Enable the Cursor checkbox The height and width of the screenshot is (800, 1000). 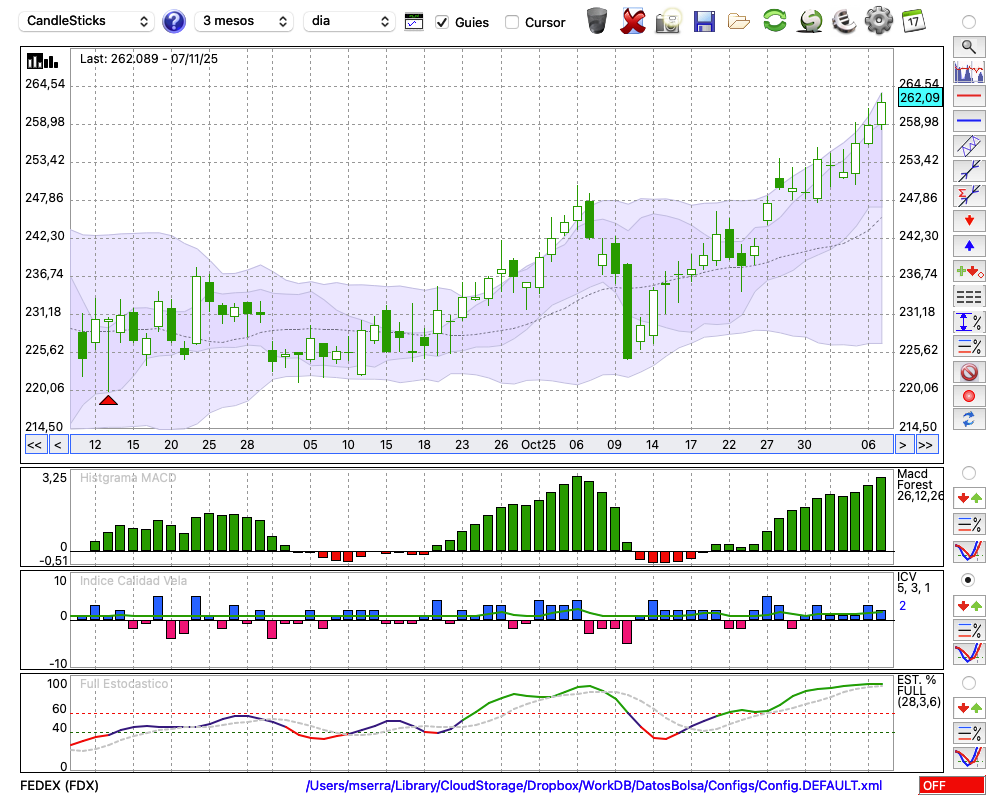[x=511, y=22]
